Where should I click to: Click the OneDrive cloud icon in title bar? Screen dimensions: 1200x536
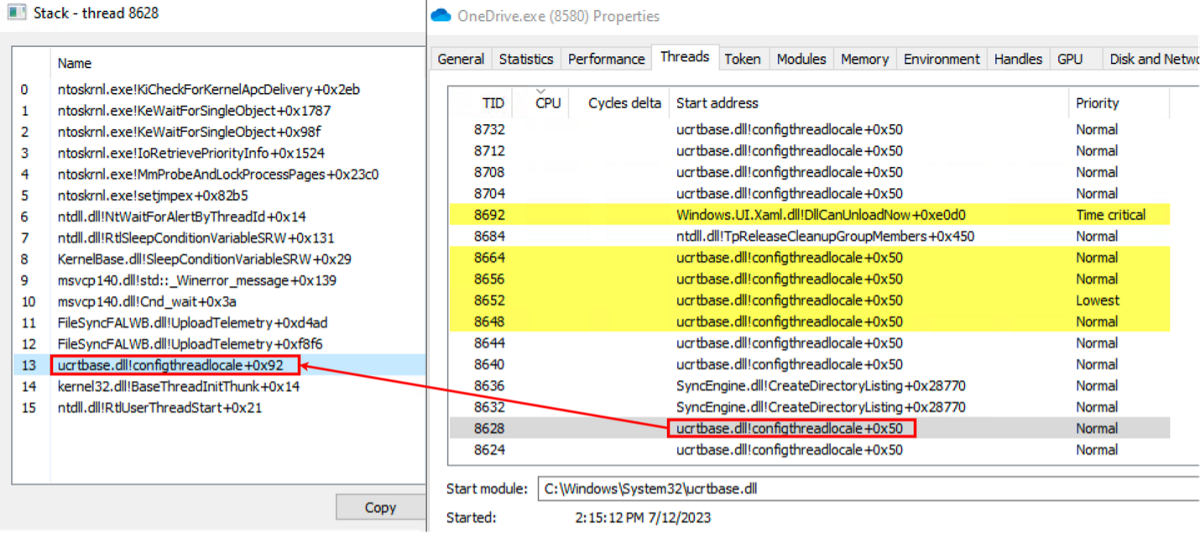(441, 16)
